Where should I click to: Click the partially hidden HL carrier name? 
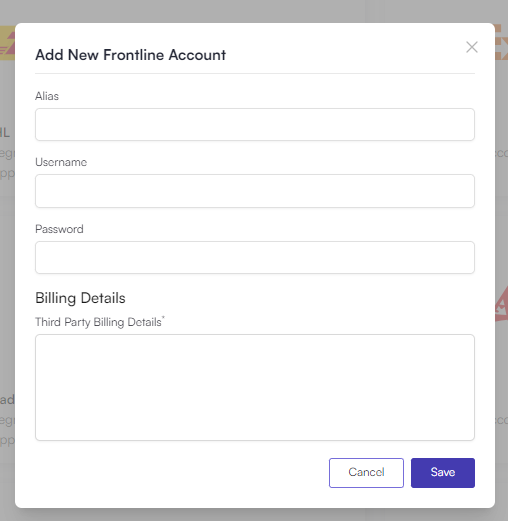(5, 133)
